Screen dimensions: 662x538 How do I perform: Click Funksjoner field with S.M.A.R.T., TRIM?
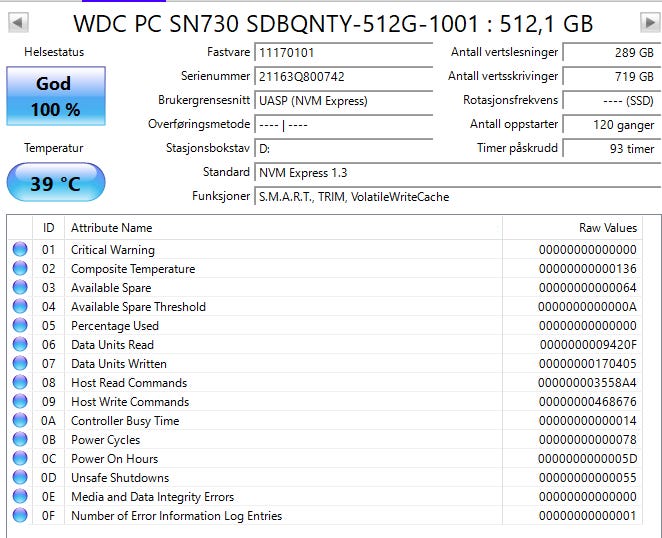tap(458, 197)
